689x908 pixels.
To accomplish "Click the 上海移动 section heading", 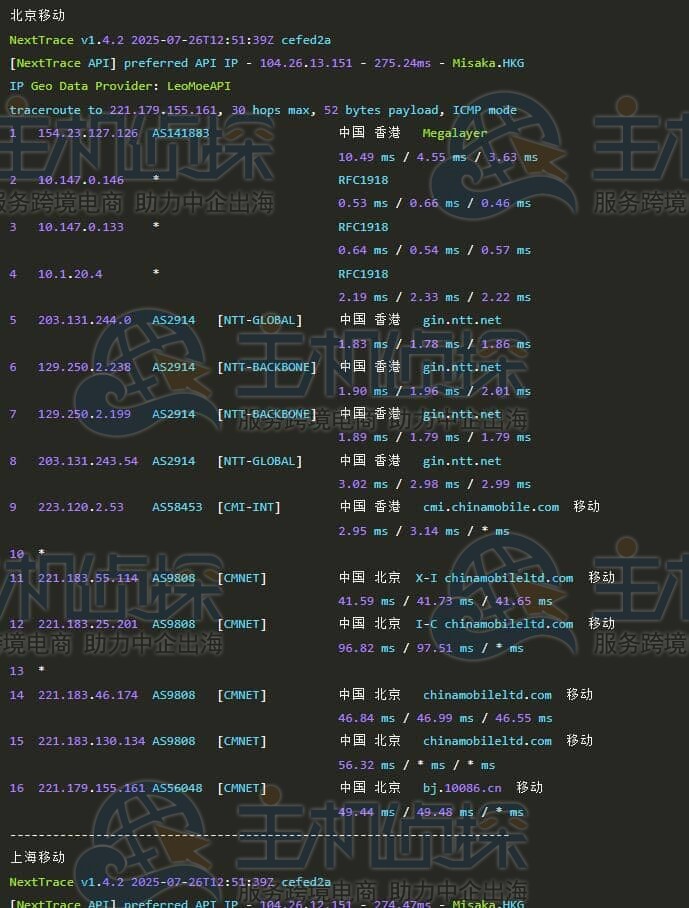I will (38, 857).
